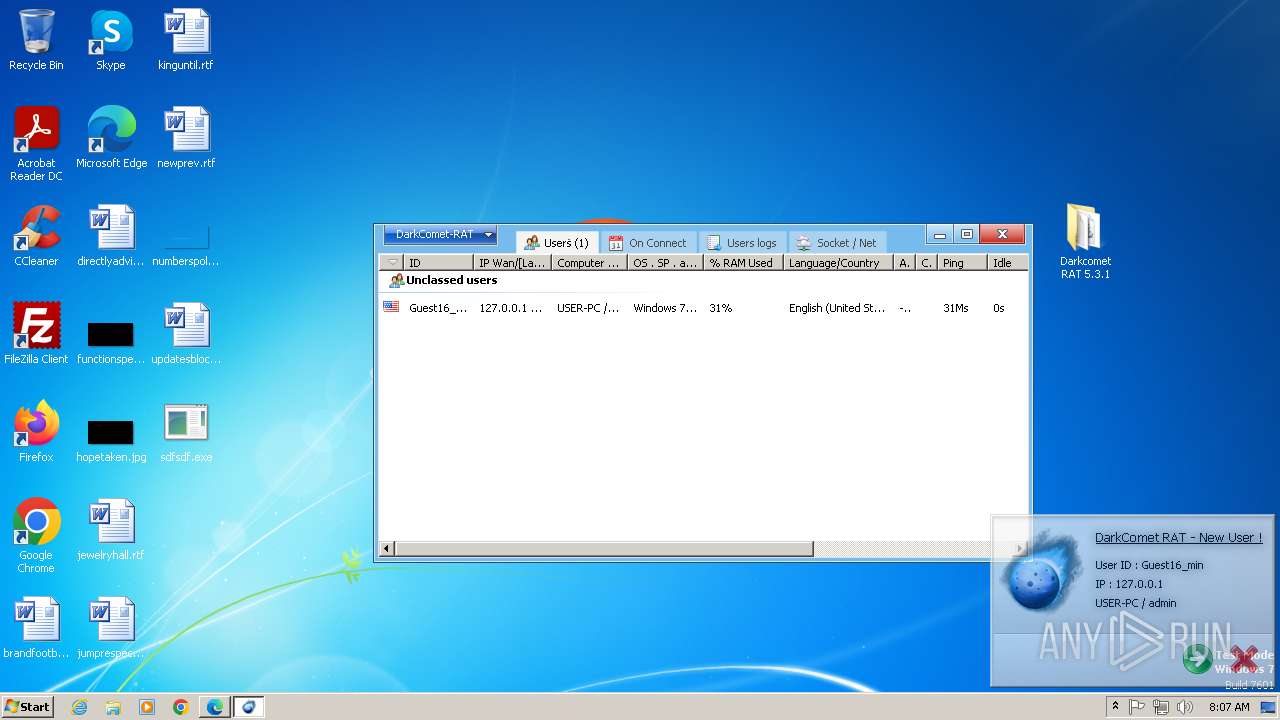Click the horizontal scrollbar thumb in user list
This screenshot has height=720, width=1280.
click(x=604, y=548)
